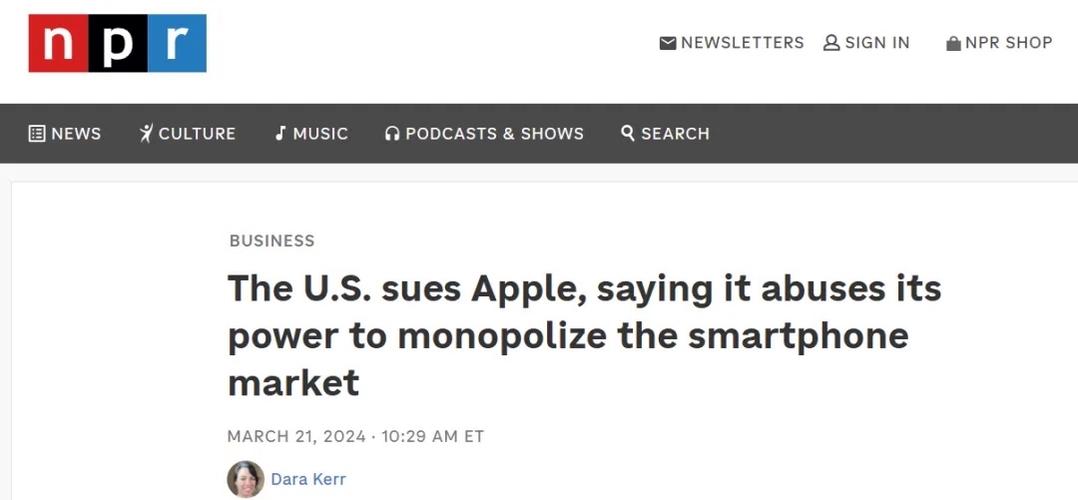Open PODCASTS & SHOWS menu
Viewport: 1078px width, 500px height.
tap(484, 133)
